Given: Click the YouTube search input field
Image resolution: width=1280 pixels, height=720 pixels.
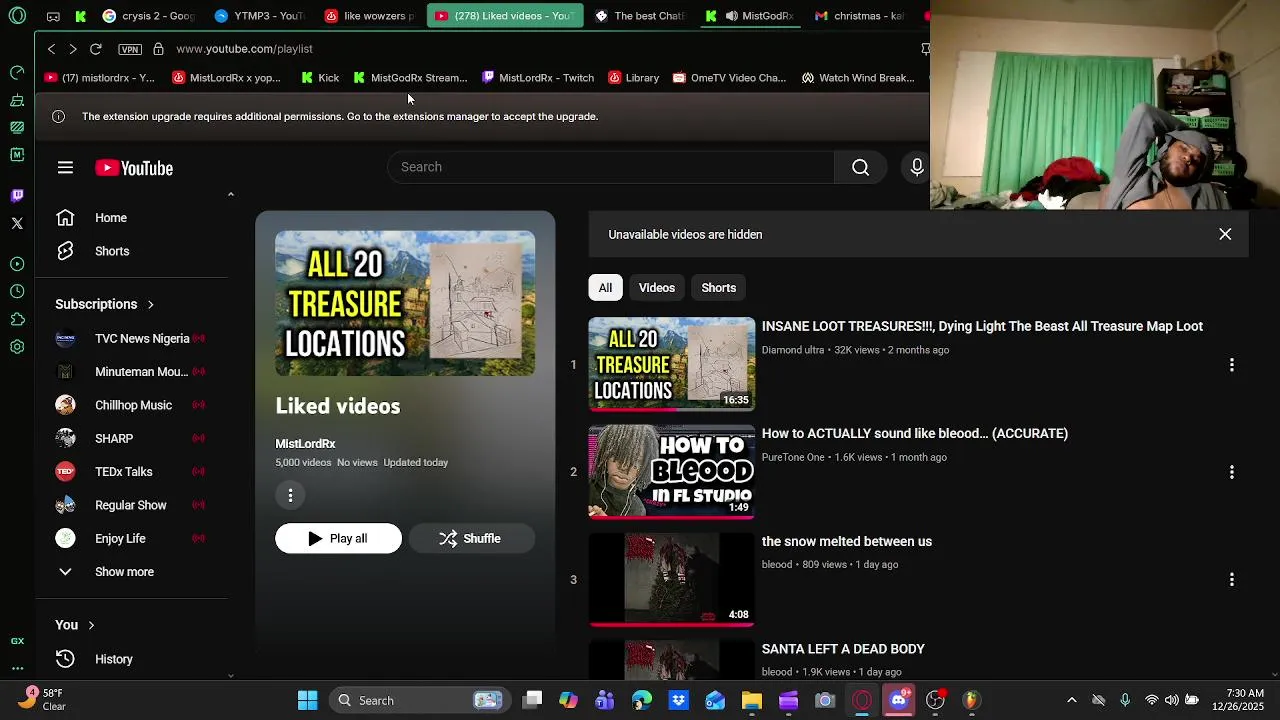Looking at the screenshot, I should point(611,167).
